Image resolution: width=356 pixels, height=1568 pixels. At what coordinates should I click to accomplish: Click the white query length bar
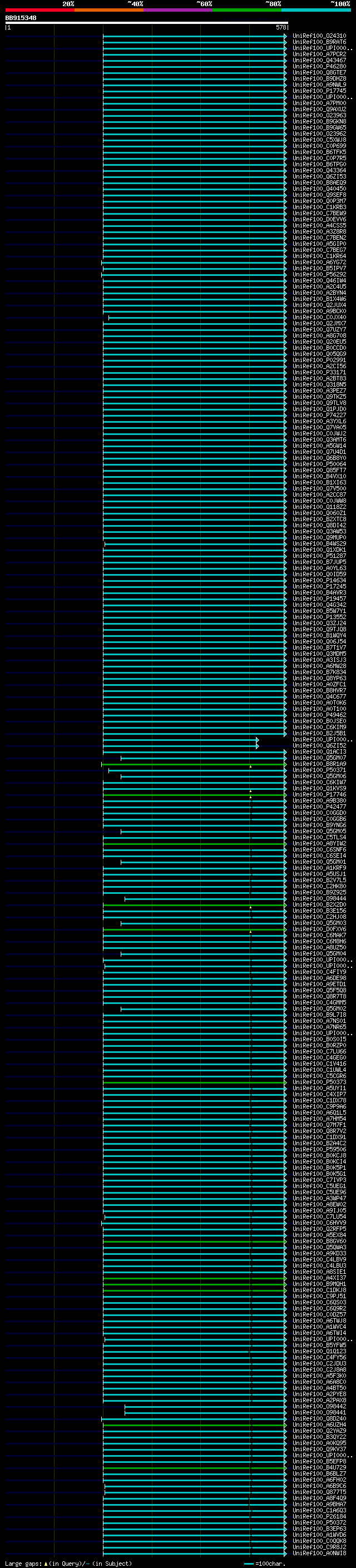[x=147, y=22]
